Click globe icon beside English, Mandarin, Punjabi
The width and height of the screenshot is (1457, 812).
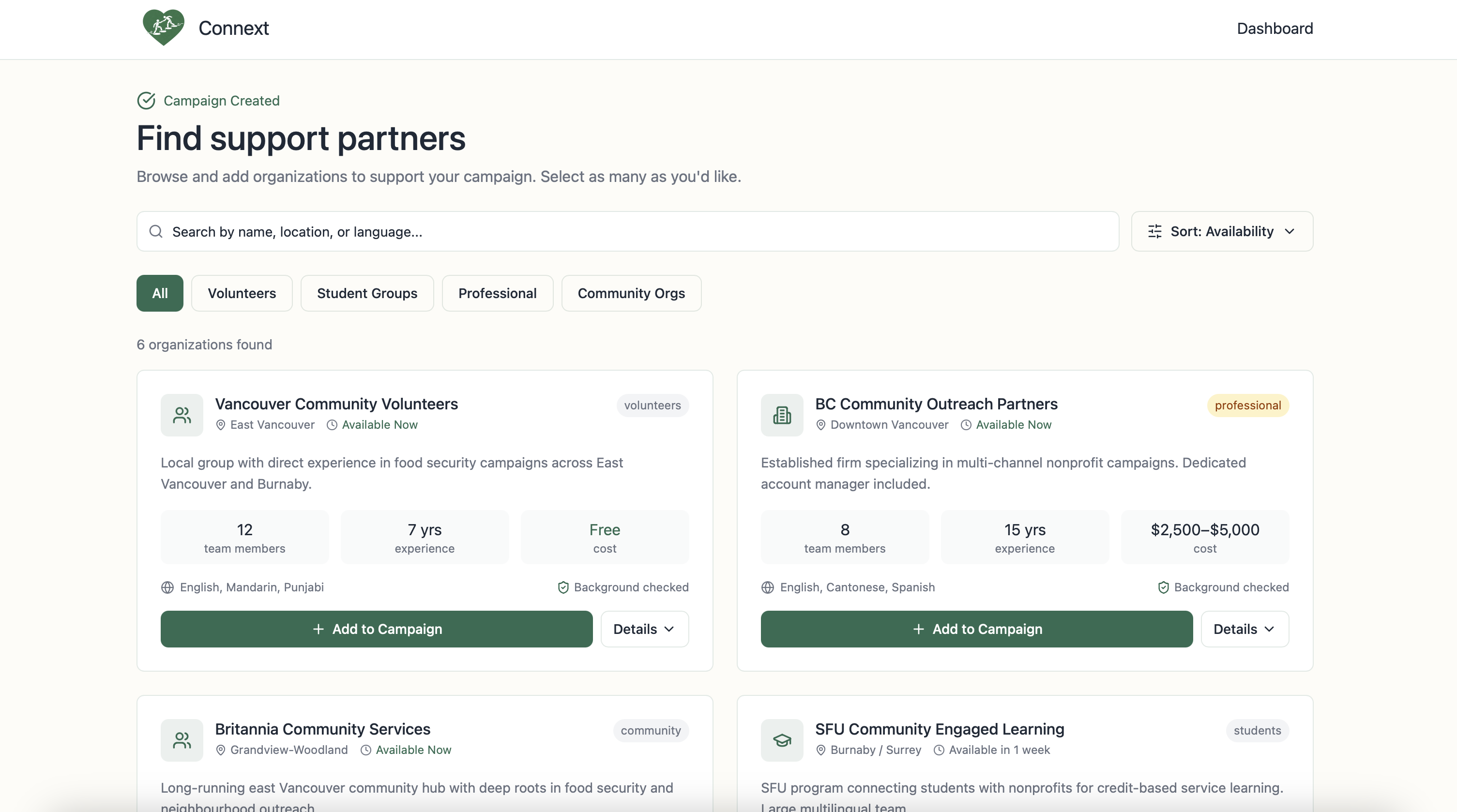(167, 587)
